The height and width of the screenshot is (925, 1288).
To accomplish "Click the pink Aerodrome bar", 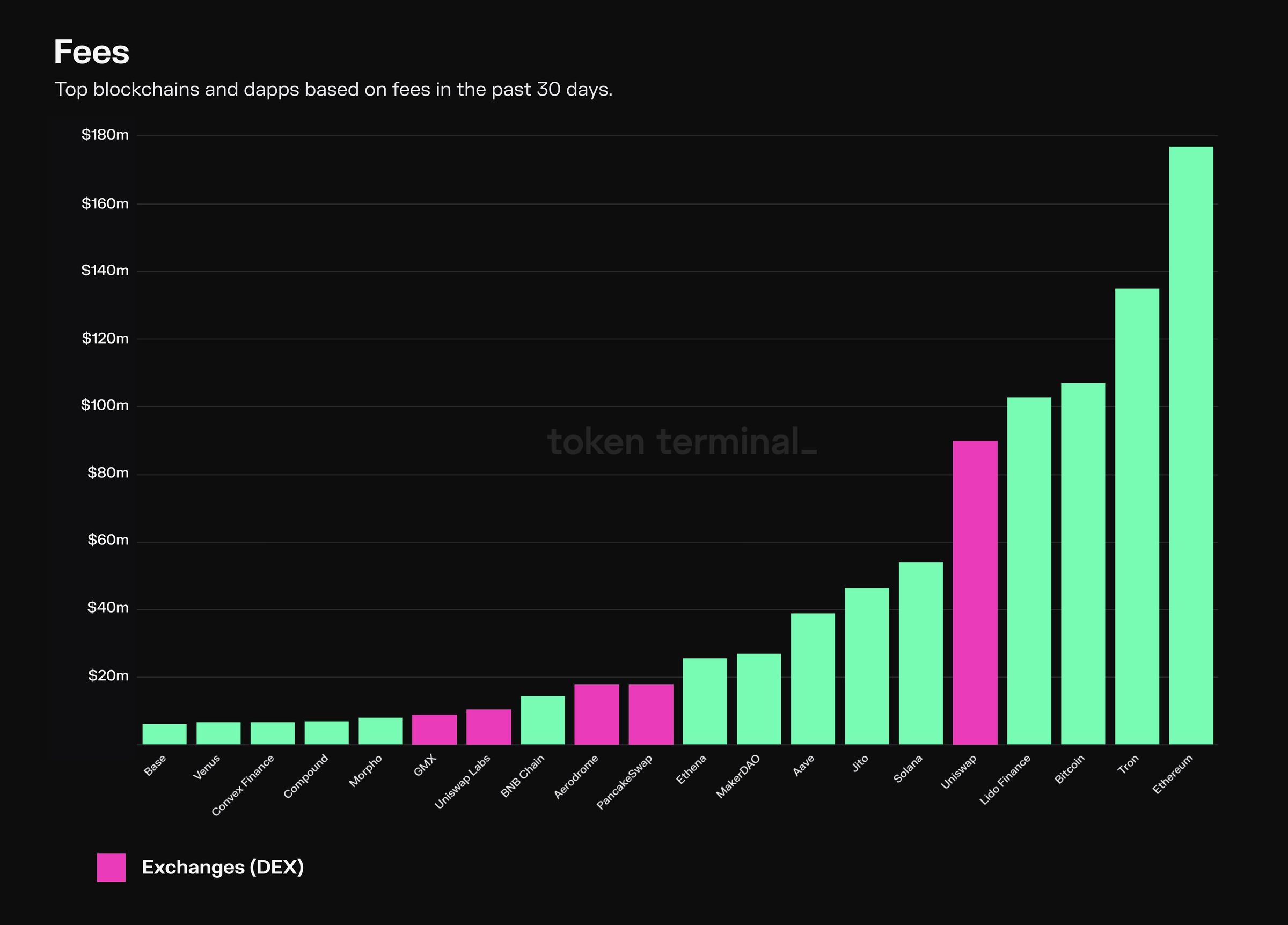I will tap(596, 714).
